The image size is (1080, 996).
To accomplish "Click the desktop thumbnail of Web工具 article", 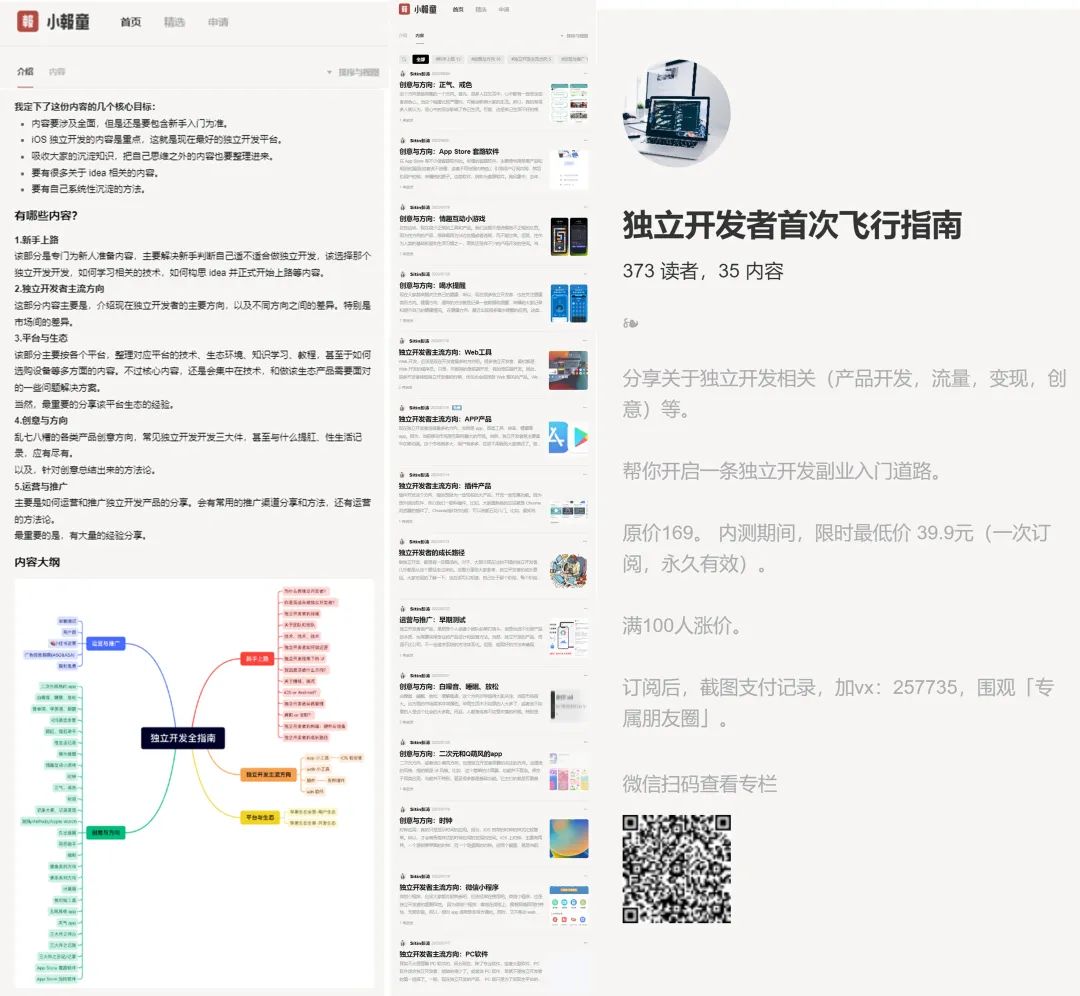I will pyautogui.click(x=569, y=370).
